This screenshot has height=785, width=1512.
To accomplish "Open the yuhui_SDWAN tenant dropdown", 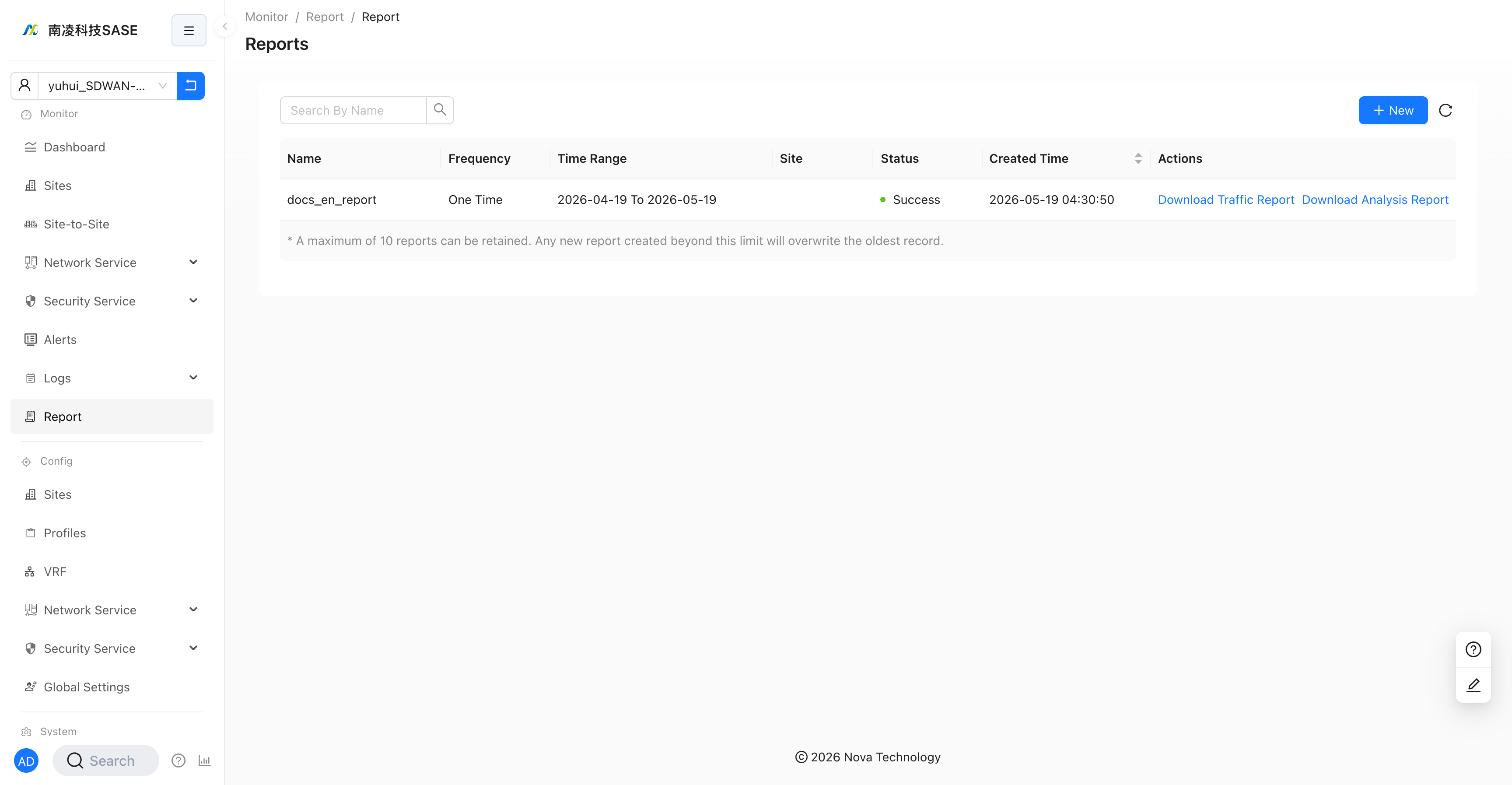I will pyautogui.click(x=108, y=86).
